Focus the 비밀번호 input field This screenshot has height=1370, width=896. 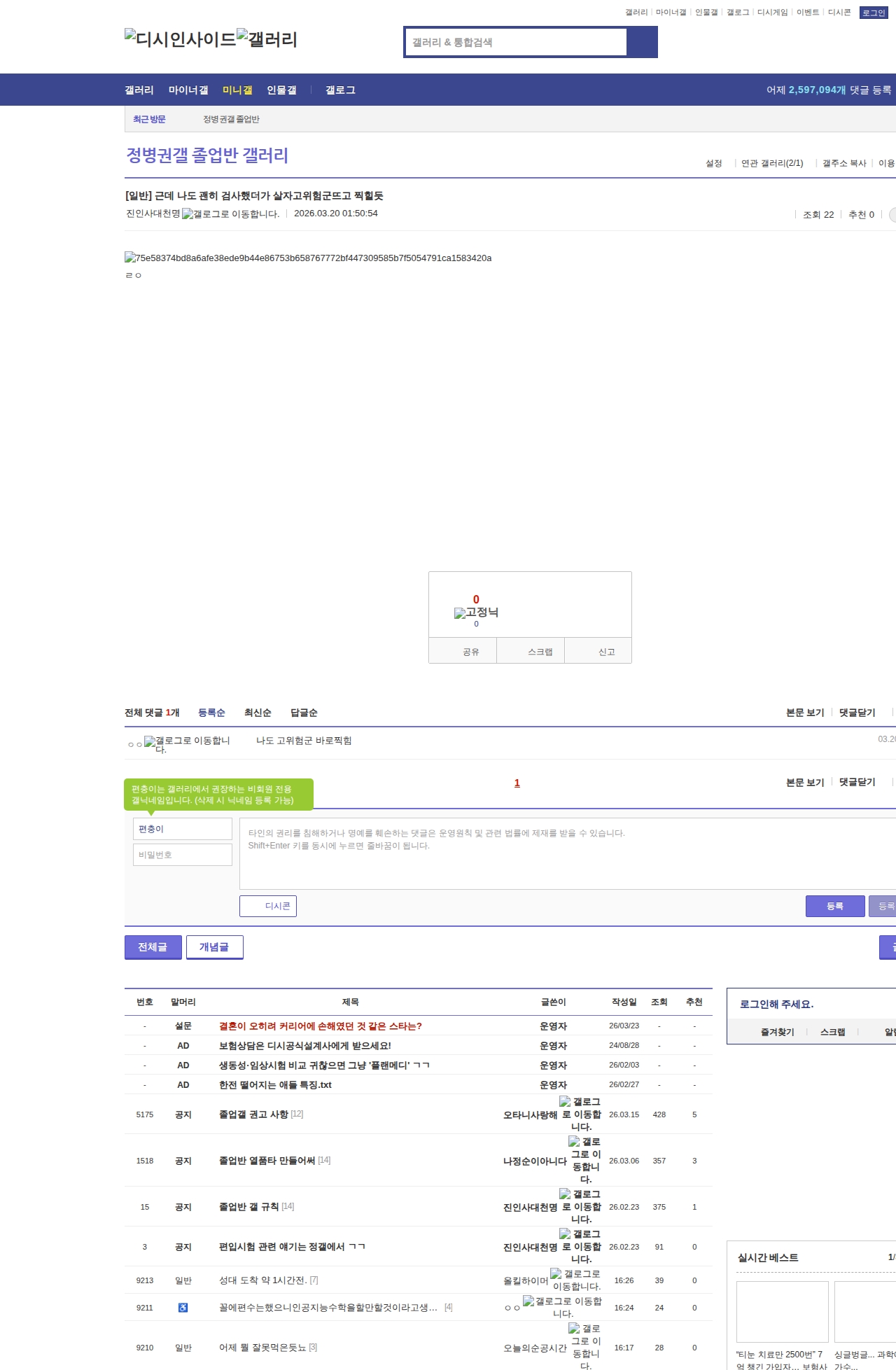coord(183,855)
